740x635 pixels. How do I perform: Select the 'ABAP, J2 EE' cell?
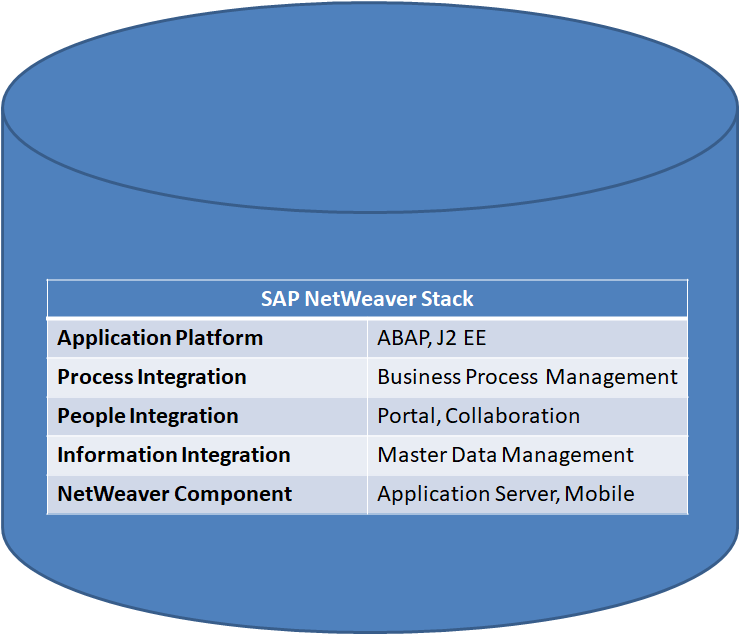(x=528, y=338)
